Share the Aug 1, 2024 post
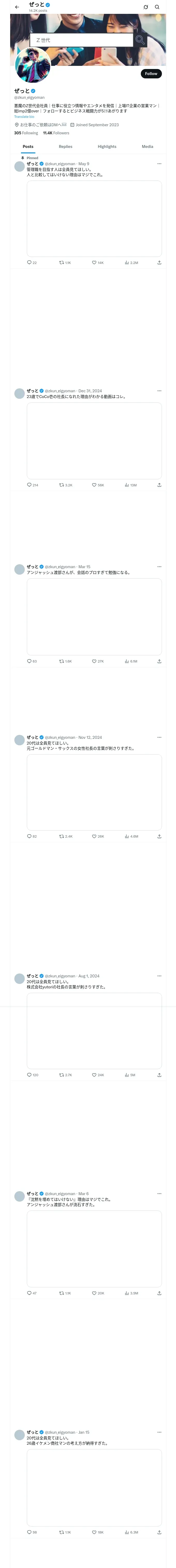This screenshot has width=176, height=1568. pos(159,1075)
